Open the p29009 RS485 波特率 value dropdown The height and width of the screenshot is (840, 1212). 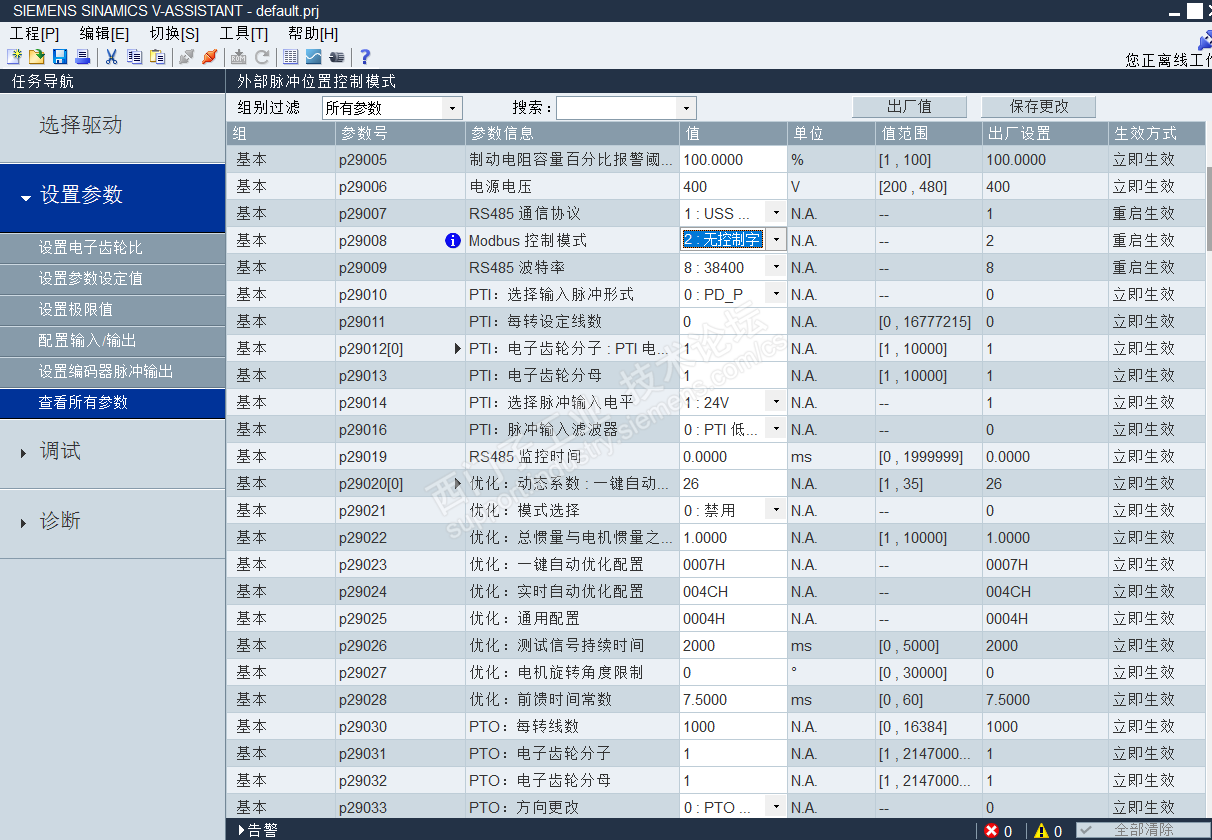tap(776, 267)
